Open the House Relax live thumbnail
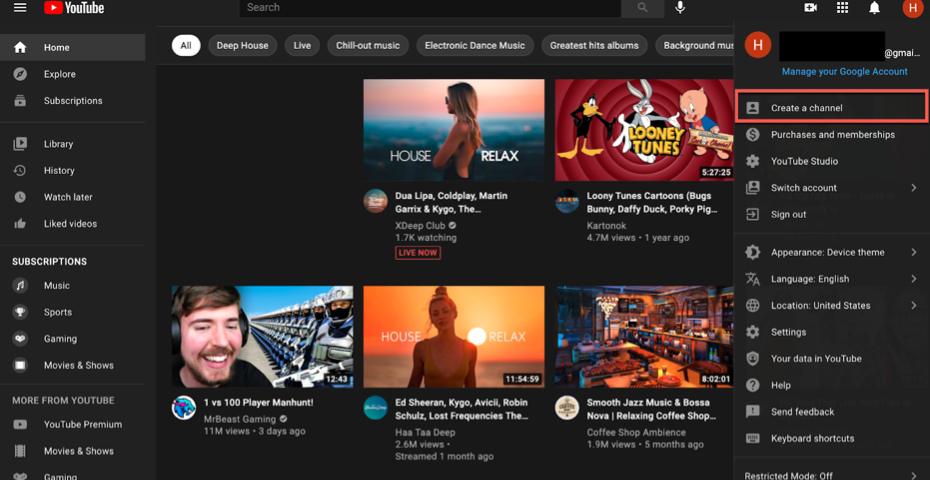The height and width of the screenshot is (480, 930). click(454, 130)
